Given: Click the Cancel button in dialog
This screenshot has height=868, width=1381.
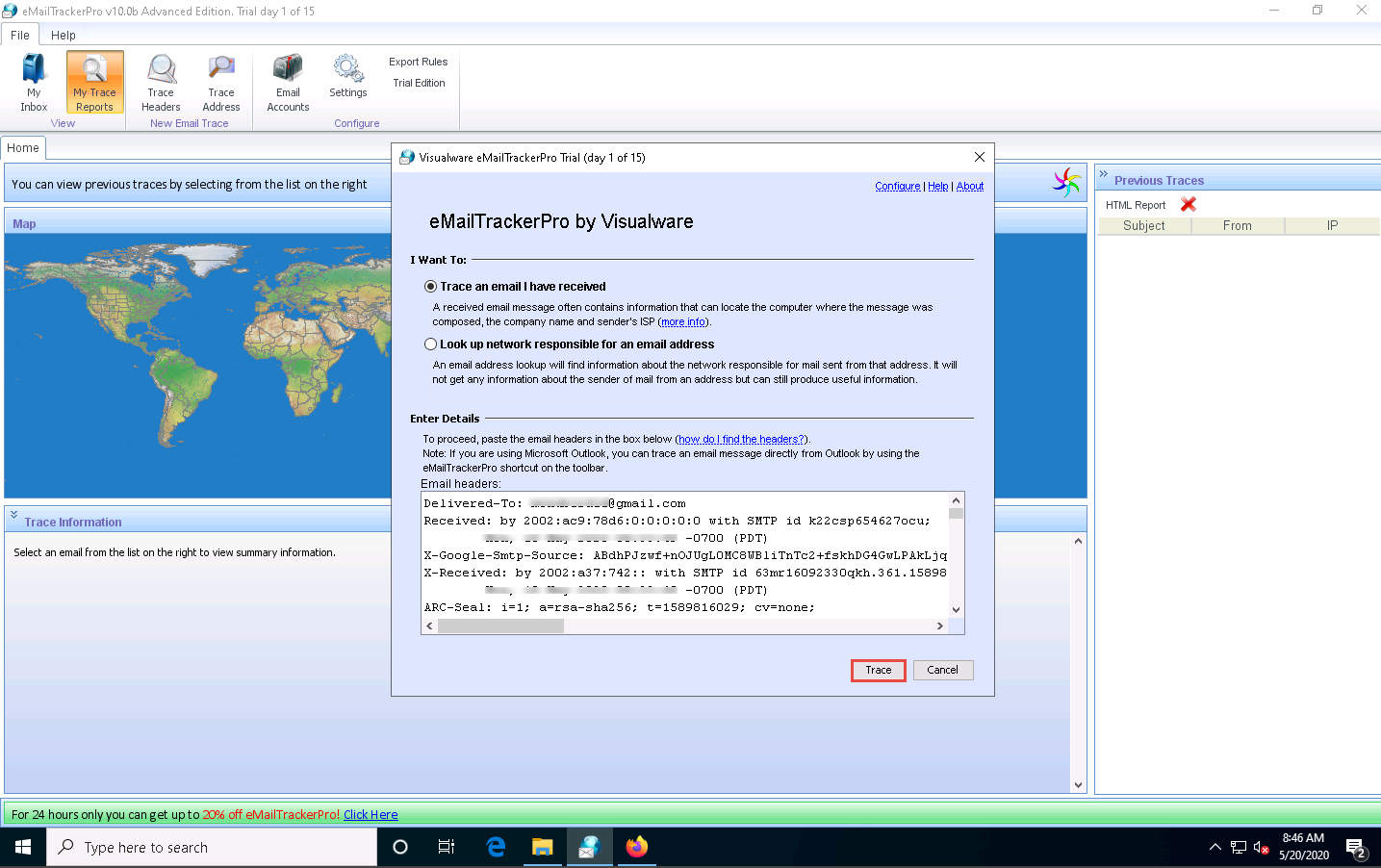Looking at the screenshot, I should (x=942, y=670).
